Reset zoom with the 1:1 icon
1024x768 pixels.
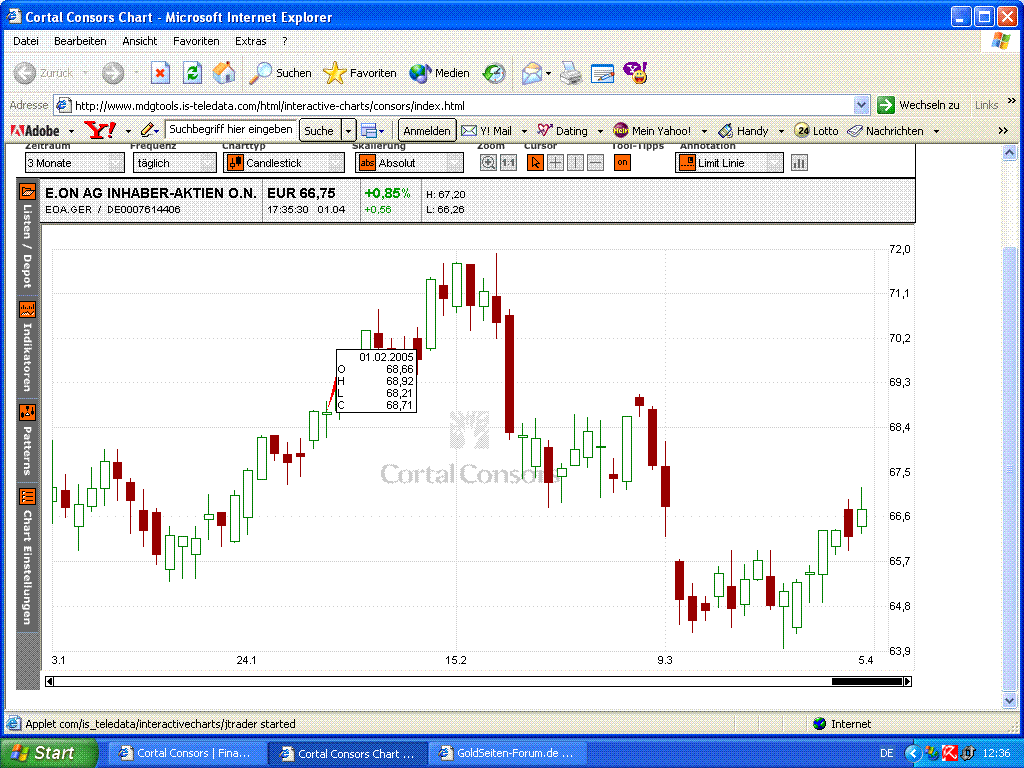[x=508, y=163]
